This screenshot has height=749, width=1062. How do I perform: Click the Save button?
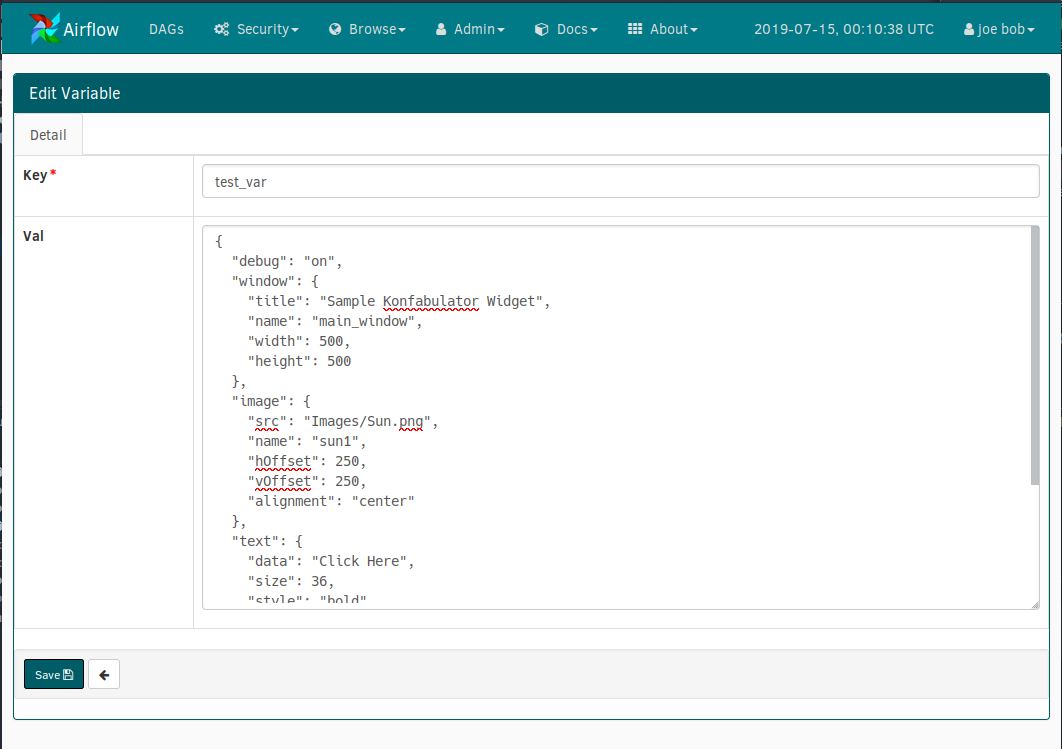click(x=54, y=674)
